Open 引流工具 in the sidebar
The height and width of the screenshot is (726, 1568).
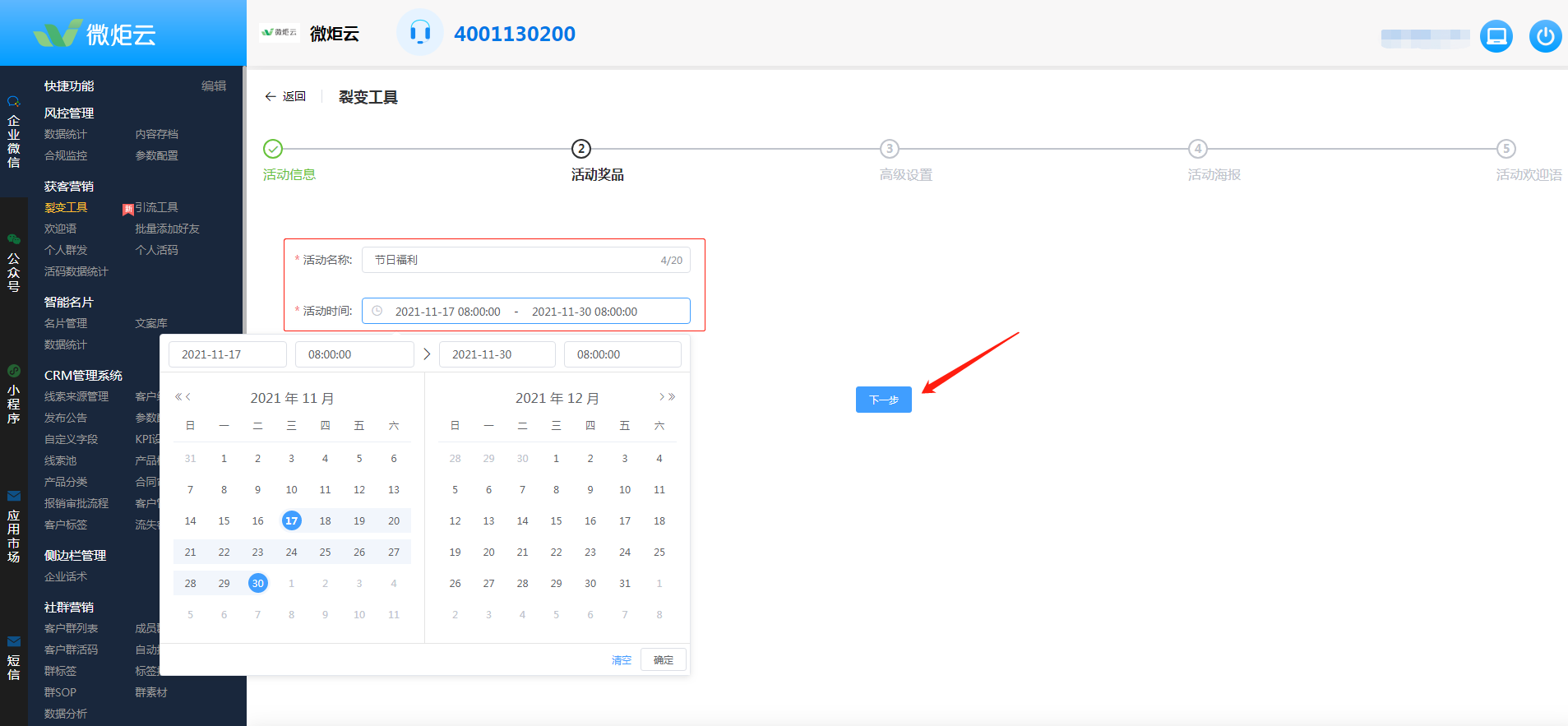[x=156, y=208]
